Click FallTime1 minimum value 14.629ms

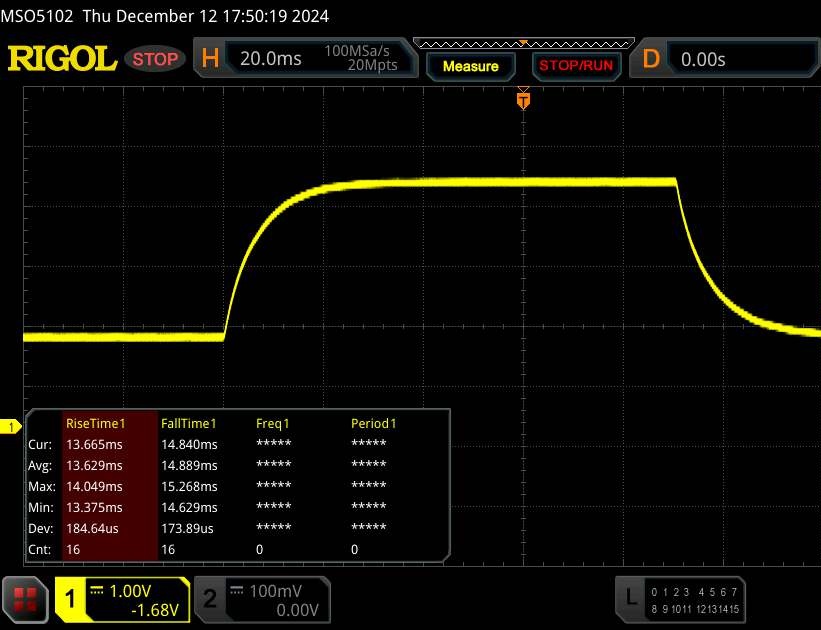click(x=189, y=507)
